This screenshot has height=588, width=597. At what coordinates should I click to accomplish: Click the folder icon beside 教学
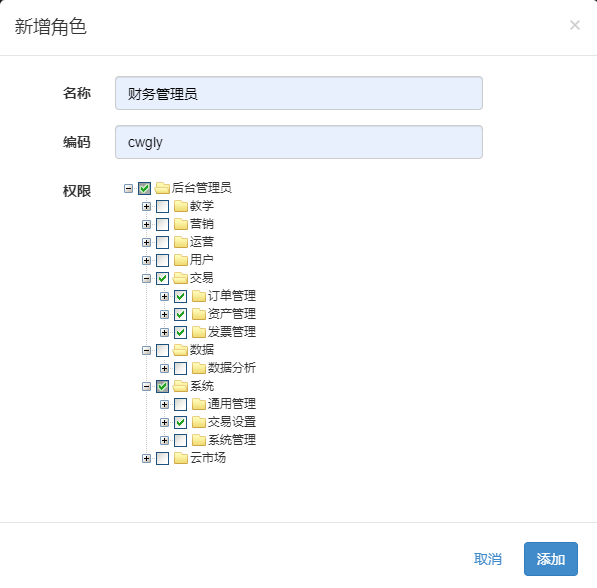(x=181, y=206)
